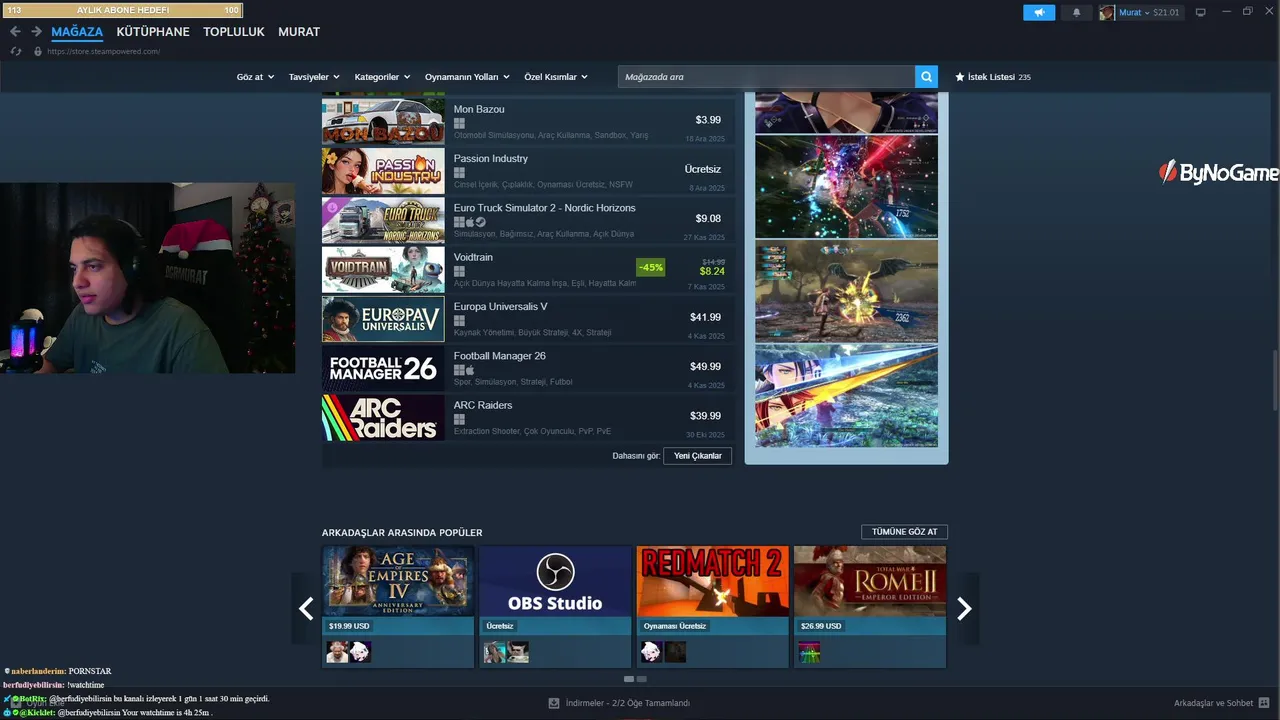This screenshot has height=720, width=1280.
Task: Click the platform icons for Euro Truck Simulator 2
Action: pyautogui.click(x=470, y=222)
